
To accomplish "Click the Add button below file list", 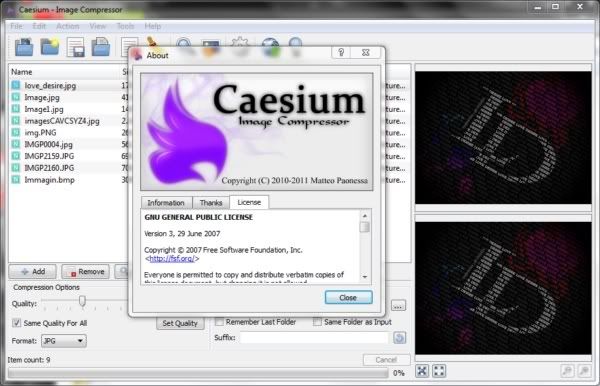I will coord(33,272).
